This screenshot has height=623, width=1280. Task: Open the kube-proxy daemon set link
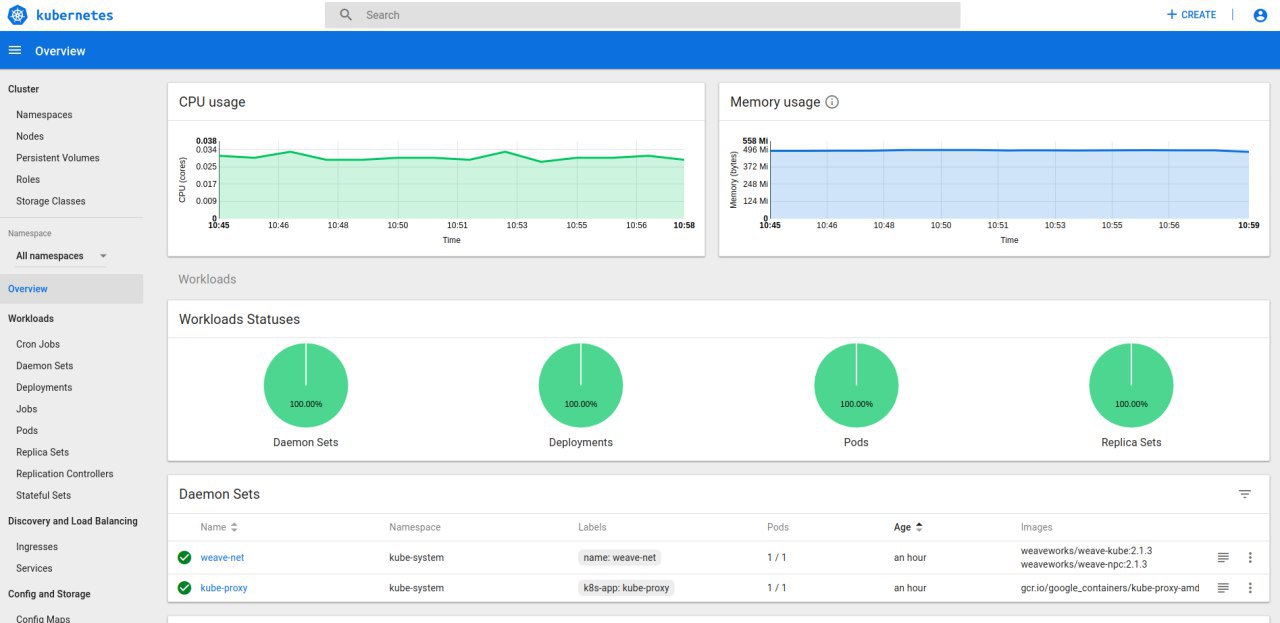point(224,588)
